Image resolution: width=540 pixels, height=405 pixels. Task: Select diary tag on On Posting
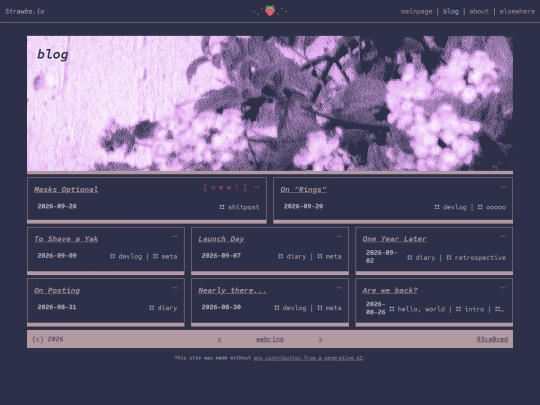tap(163, 308)
